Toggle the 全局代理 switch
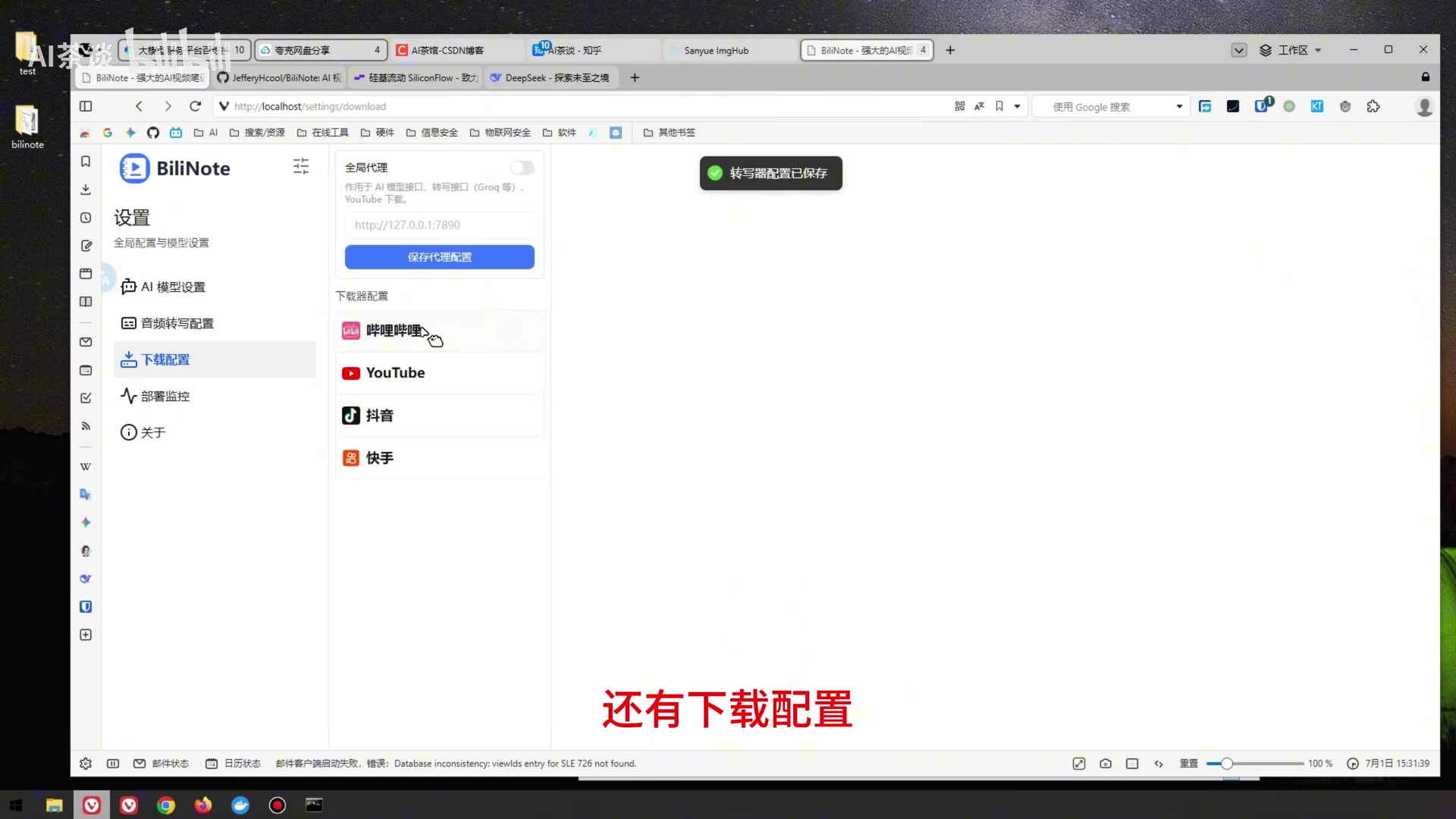Image resolution: width=1456 pixels, height=819 pixels. click(x=522, y=168)
